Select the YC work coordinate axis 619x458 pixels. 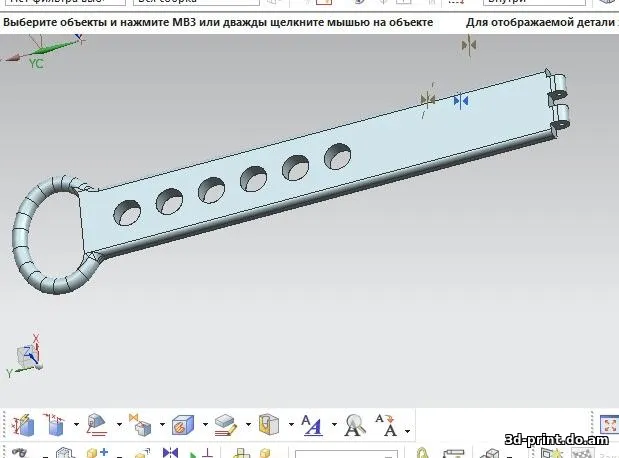pos(36,63)
